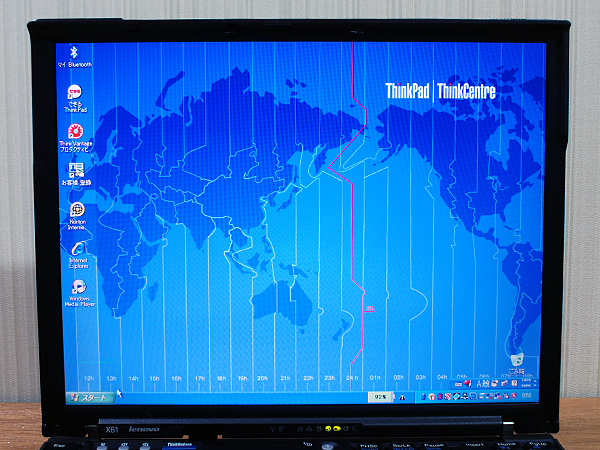Click the system tray clock
This screenshot has width=600, height=450.
coord(527,396)
